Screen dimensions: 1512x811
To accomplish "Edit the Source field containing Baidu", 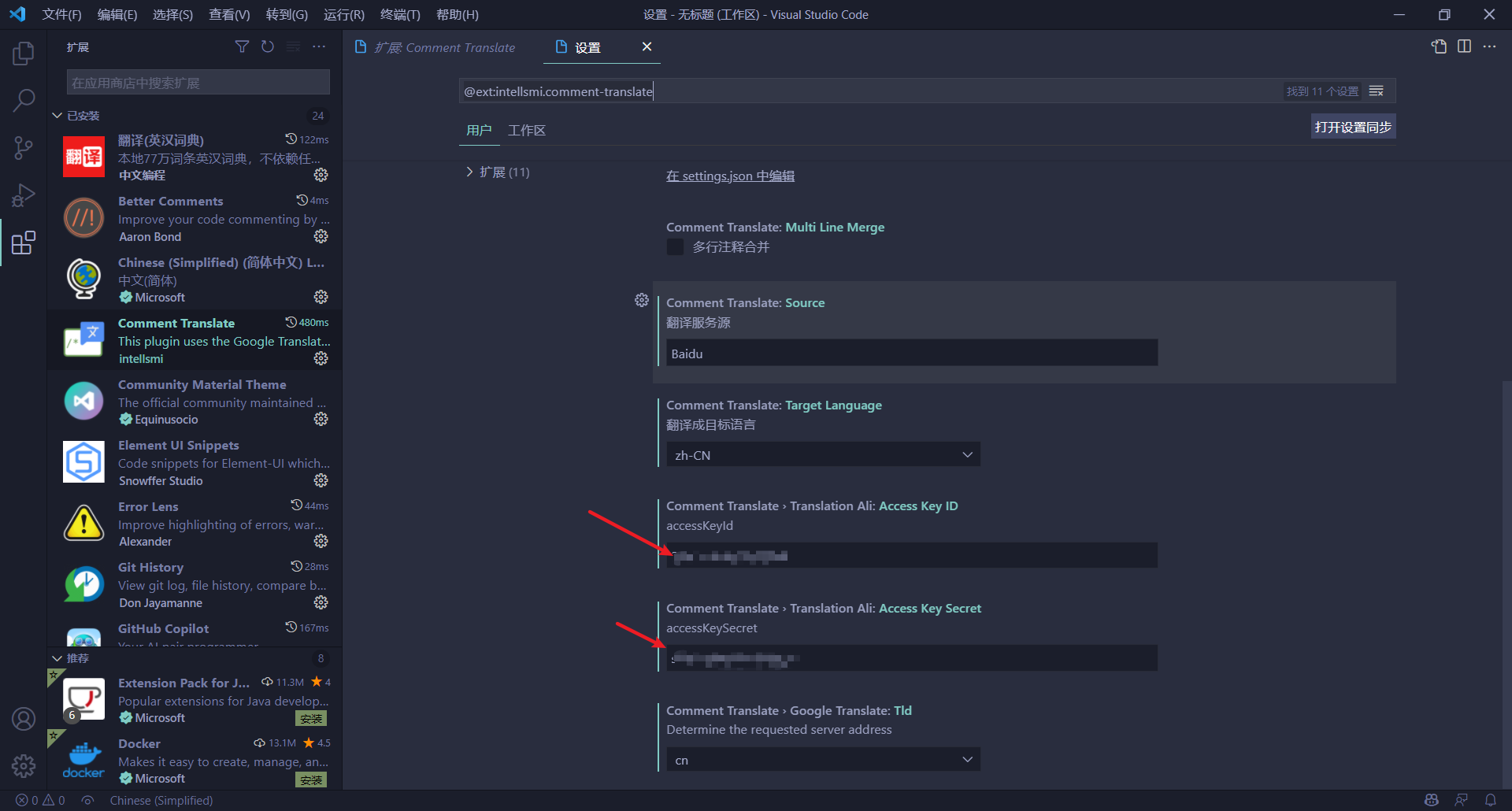I will [912, 354].
